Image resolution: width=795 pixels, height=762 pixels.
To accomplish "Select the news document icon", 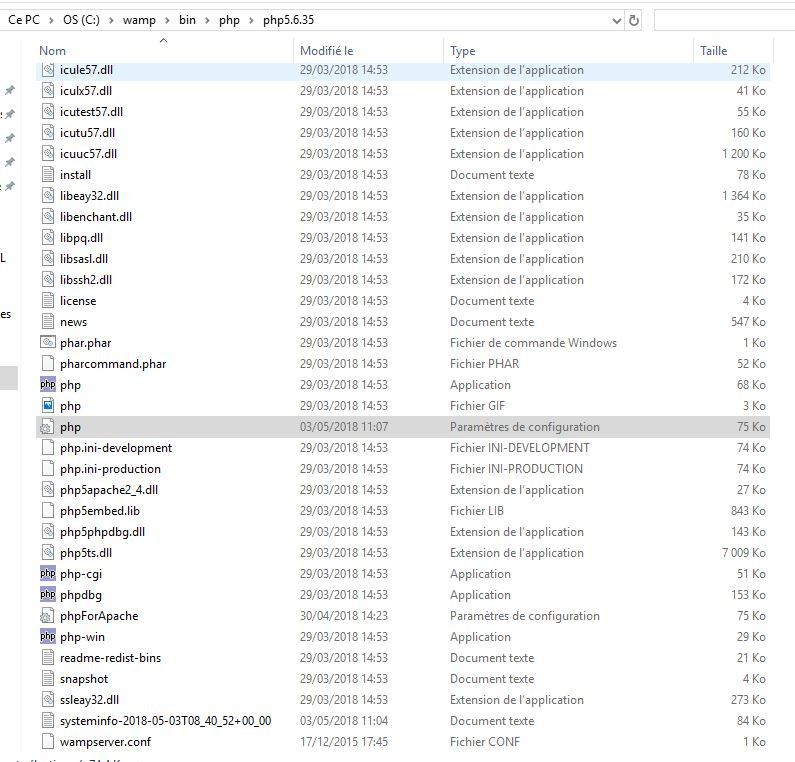I will [48, 322].
